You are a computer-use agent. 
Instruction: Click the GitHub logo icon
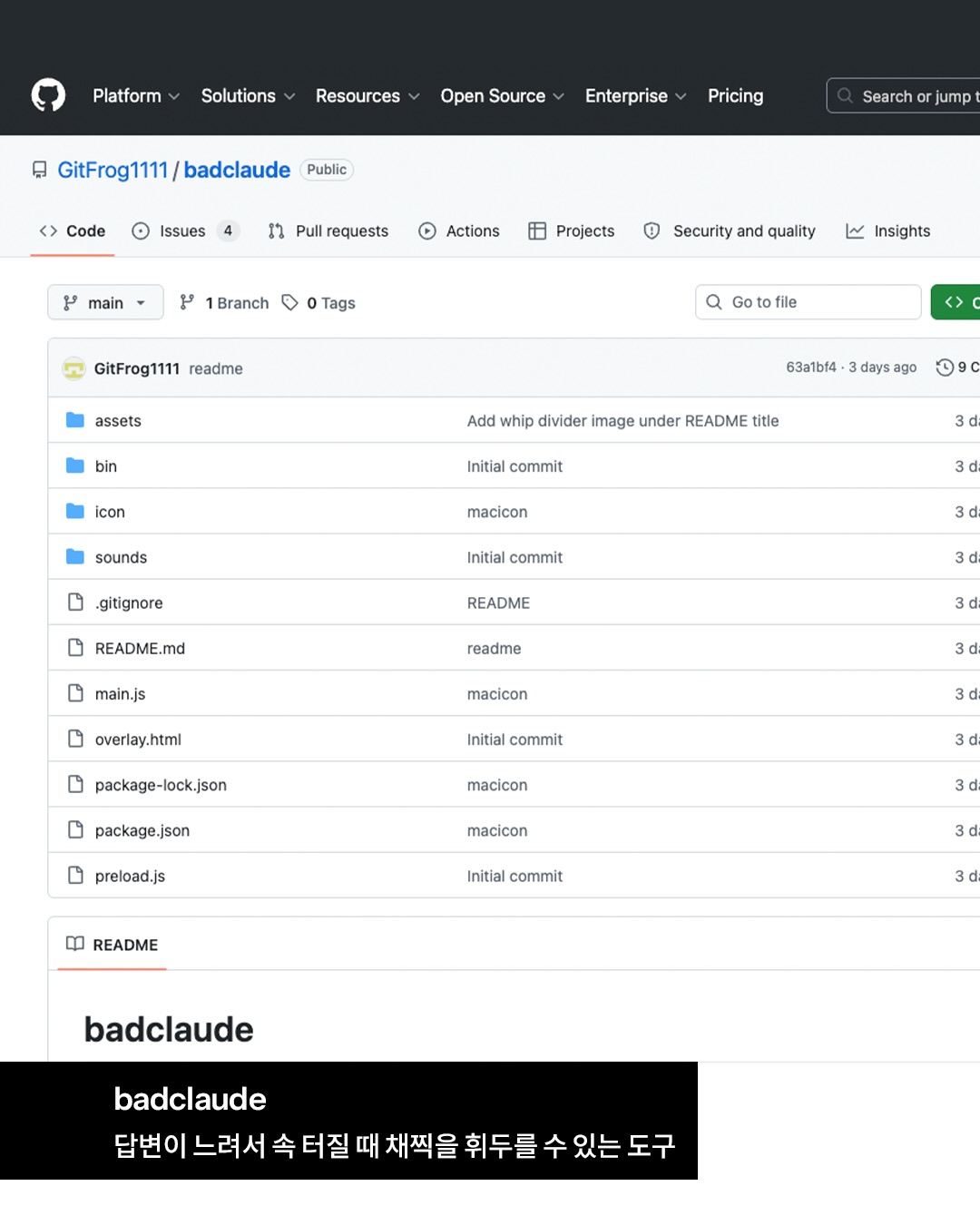(x=48, y=95)
